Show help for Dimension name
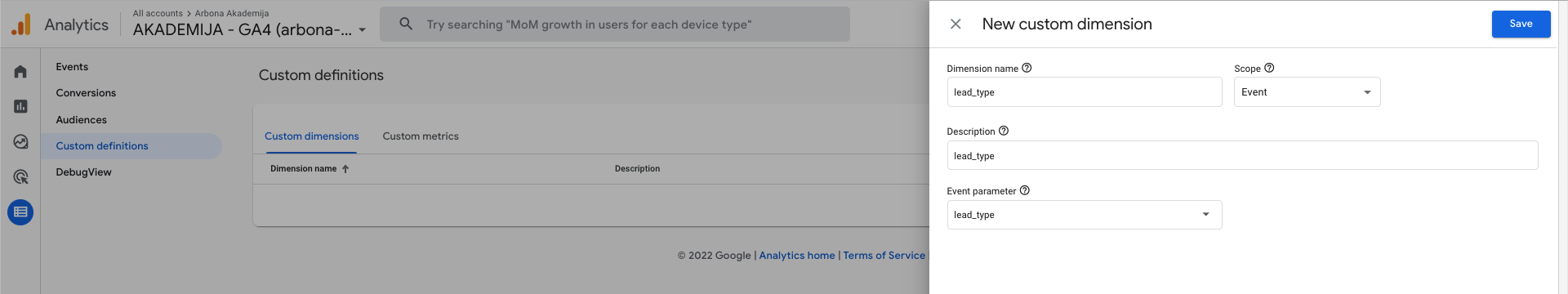Viewport: 1568px width, 294px height. point(1027,68)
